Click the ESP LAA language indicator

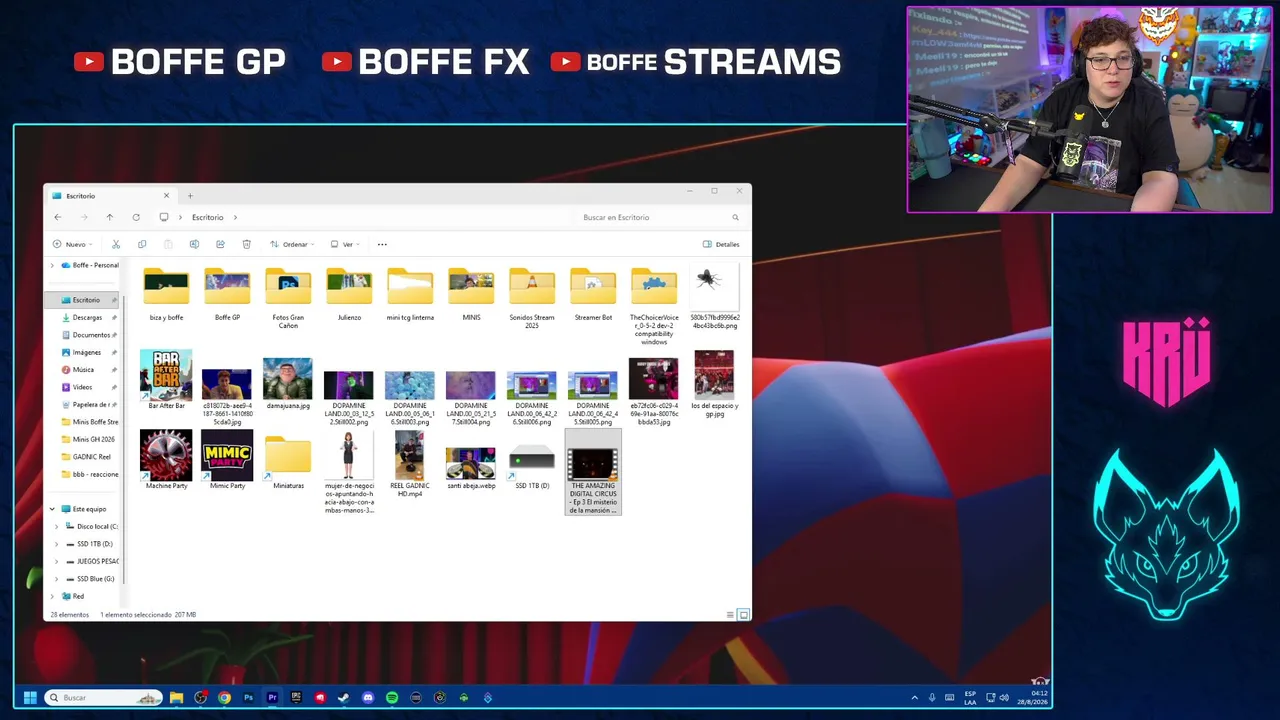[970, 698]
